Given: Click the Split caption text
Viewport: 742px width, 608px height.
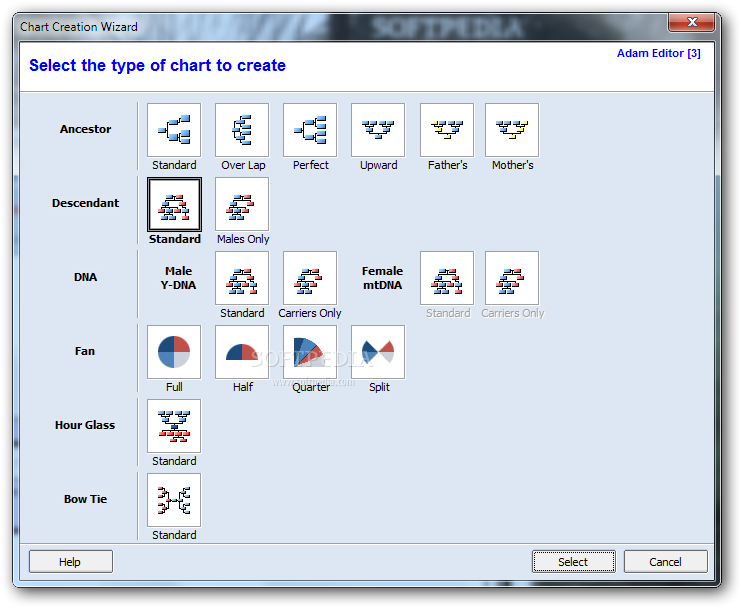Looking at the screenshot, I should point(379,387).
